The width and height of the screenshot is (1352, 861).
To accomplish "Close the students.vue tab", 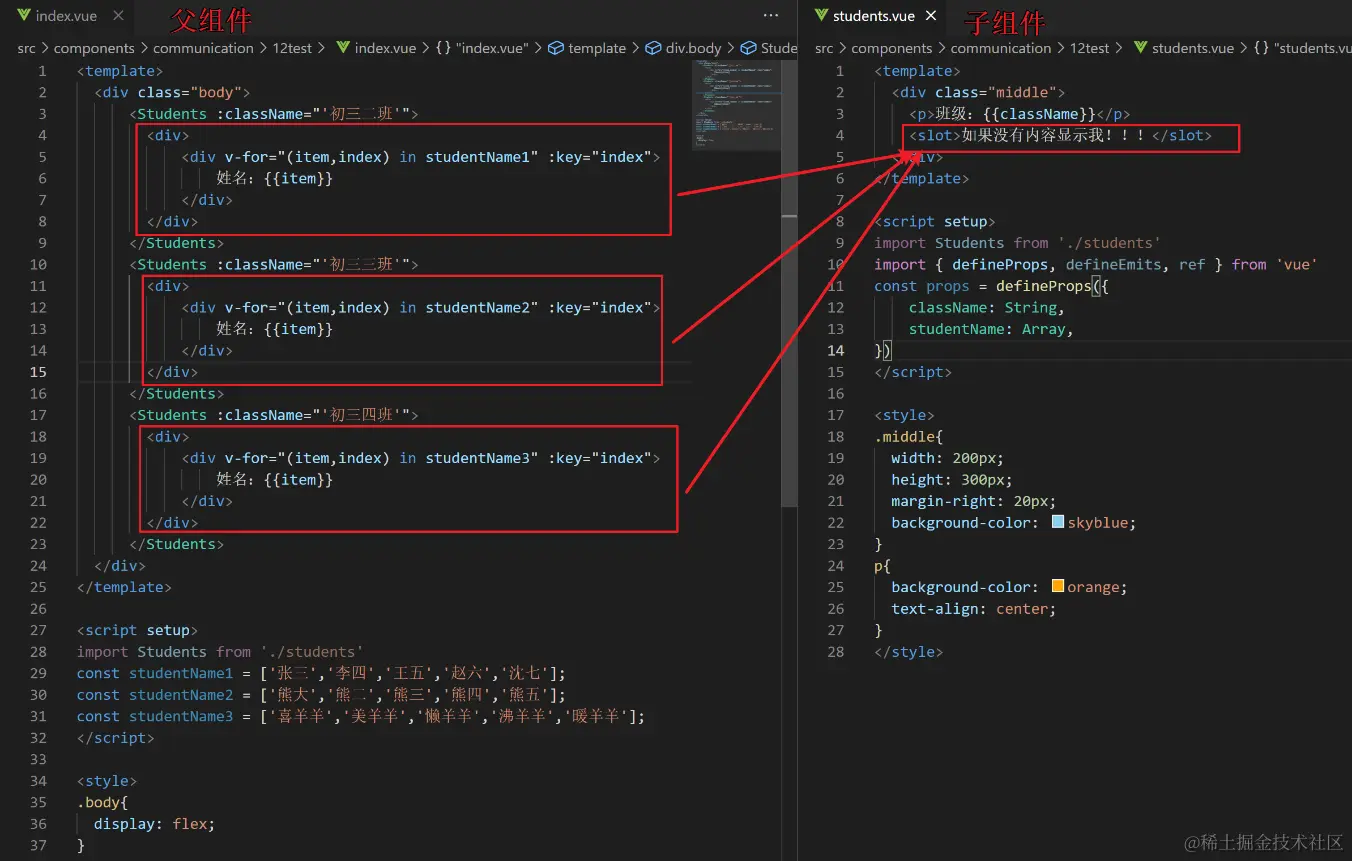I will click(x=931, y=16).
